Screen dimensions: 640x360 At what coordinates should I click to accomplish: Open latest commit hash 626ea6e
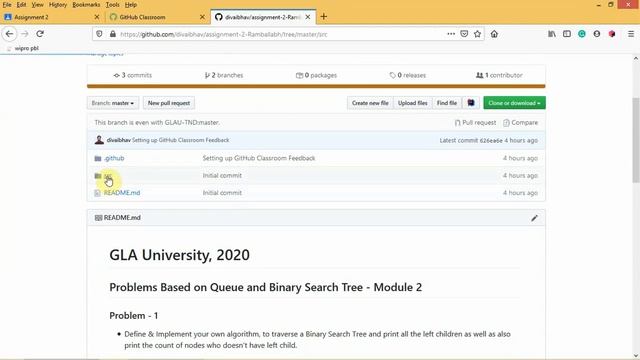491,140
